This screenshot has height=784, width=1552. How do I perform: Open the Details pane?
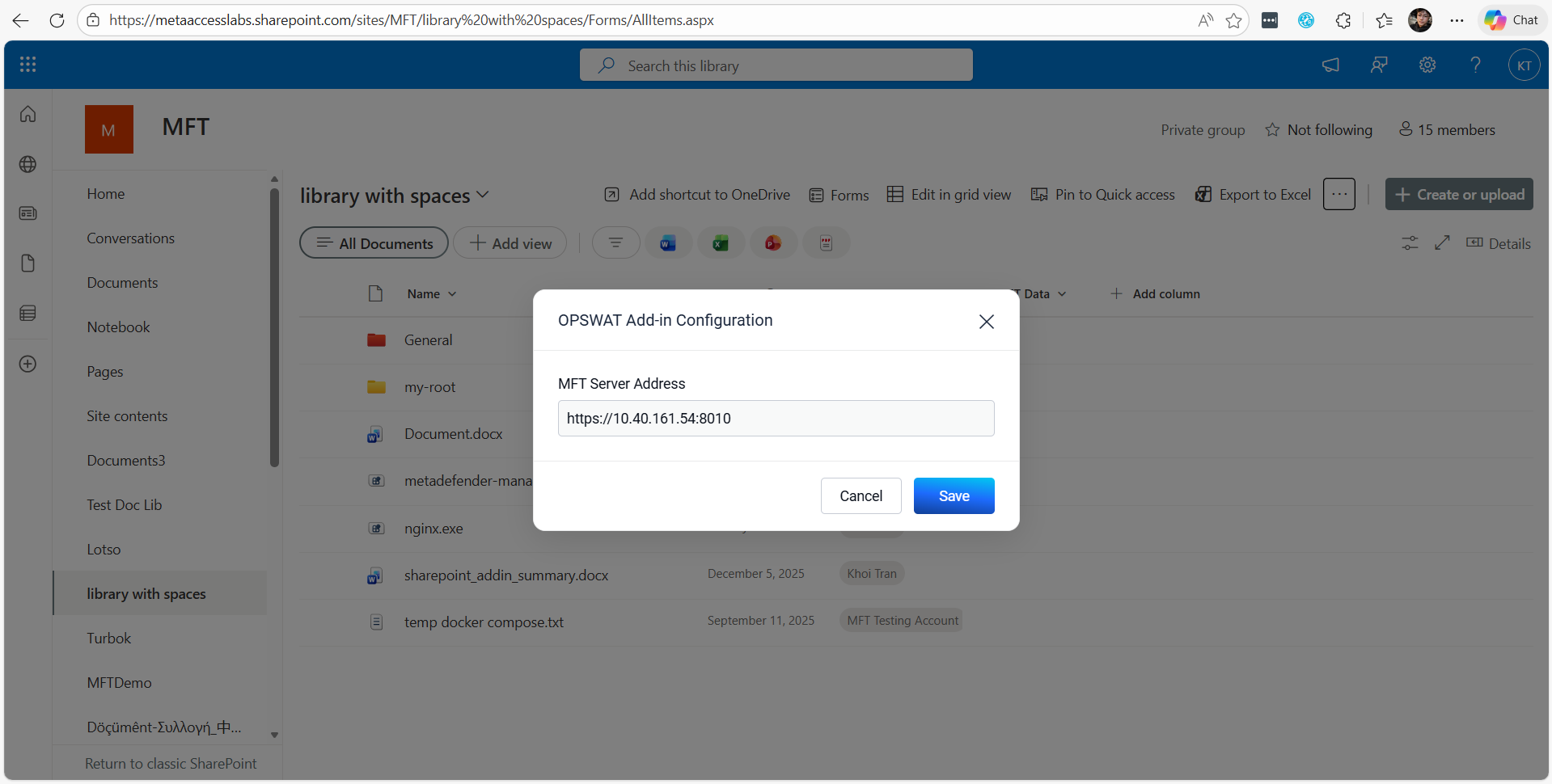1499,242
